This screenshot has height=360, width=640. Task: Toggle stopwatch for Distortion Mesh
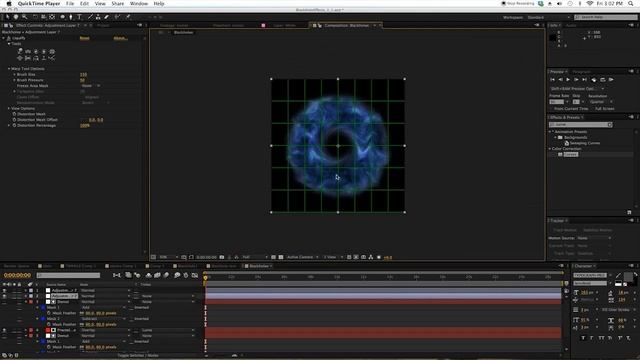[x=14, y=114]
